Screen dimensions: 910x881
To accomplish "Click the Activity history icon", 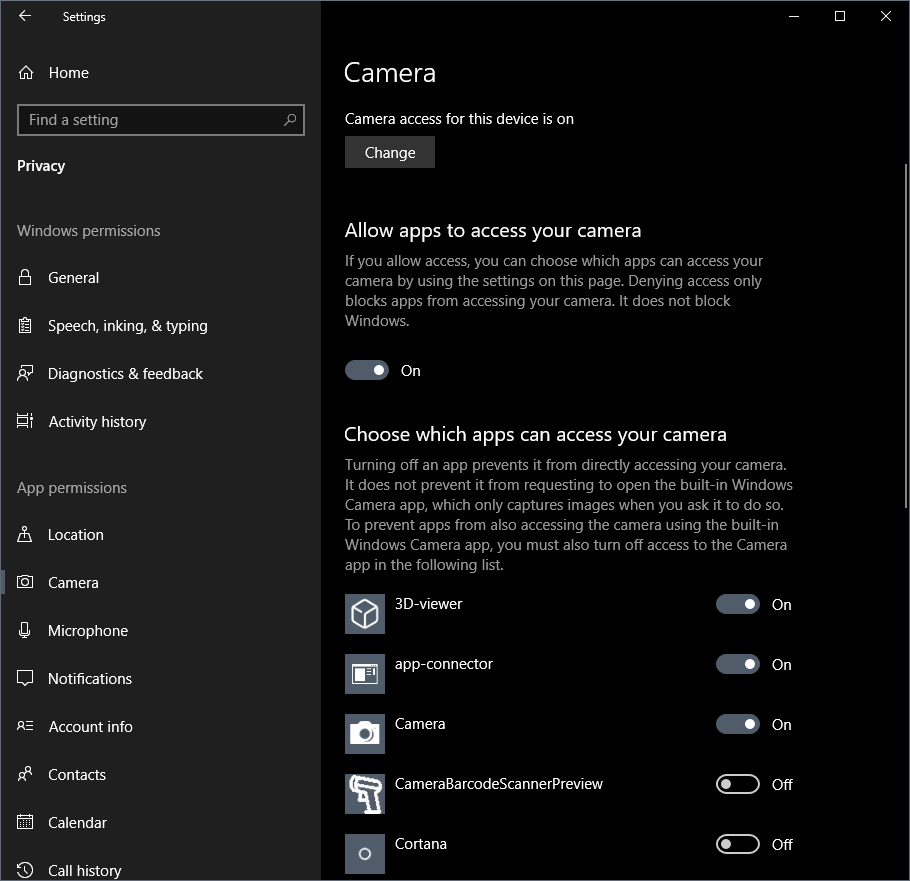I will coord(25,421).
